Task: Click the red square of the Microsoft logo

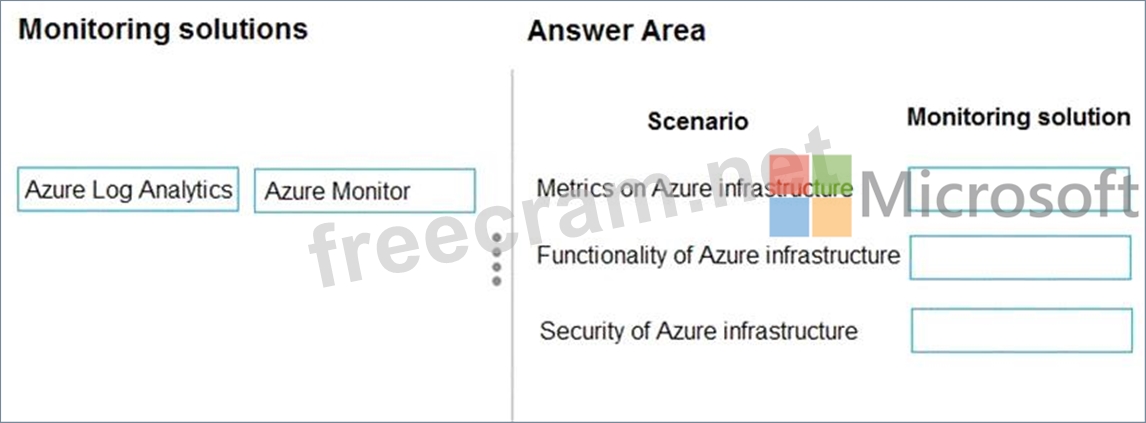Action: click(x=789, y=175)
